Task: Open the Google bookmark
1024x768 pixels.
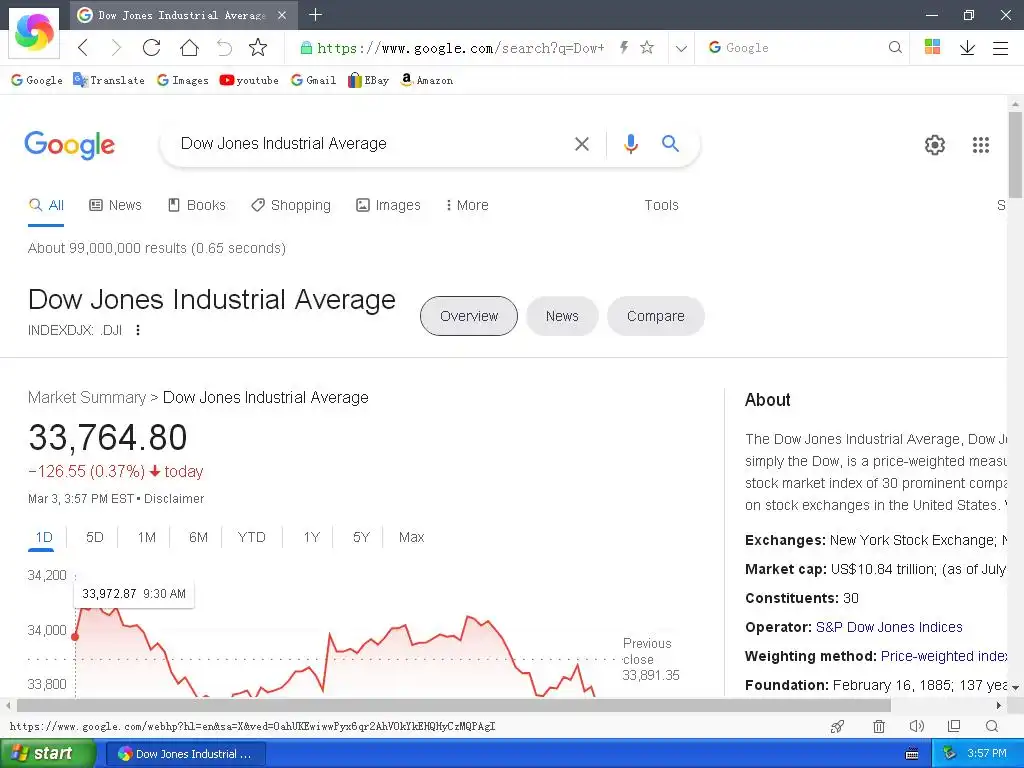Action: [x=37, y=80]
